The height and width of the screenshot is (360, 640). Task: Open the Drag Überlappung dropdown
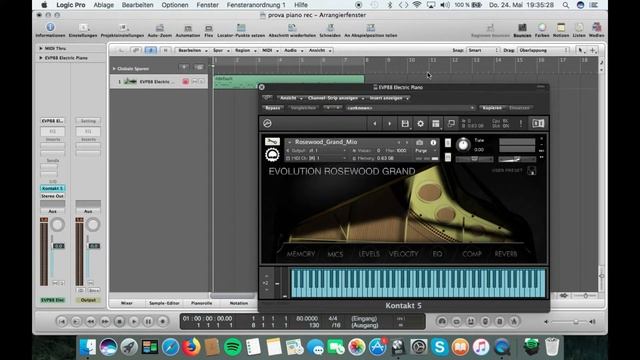[x=543, y=50]
